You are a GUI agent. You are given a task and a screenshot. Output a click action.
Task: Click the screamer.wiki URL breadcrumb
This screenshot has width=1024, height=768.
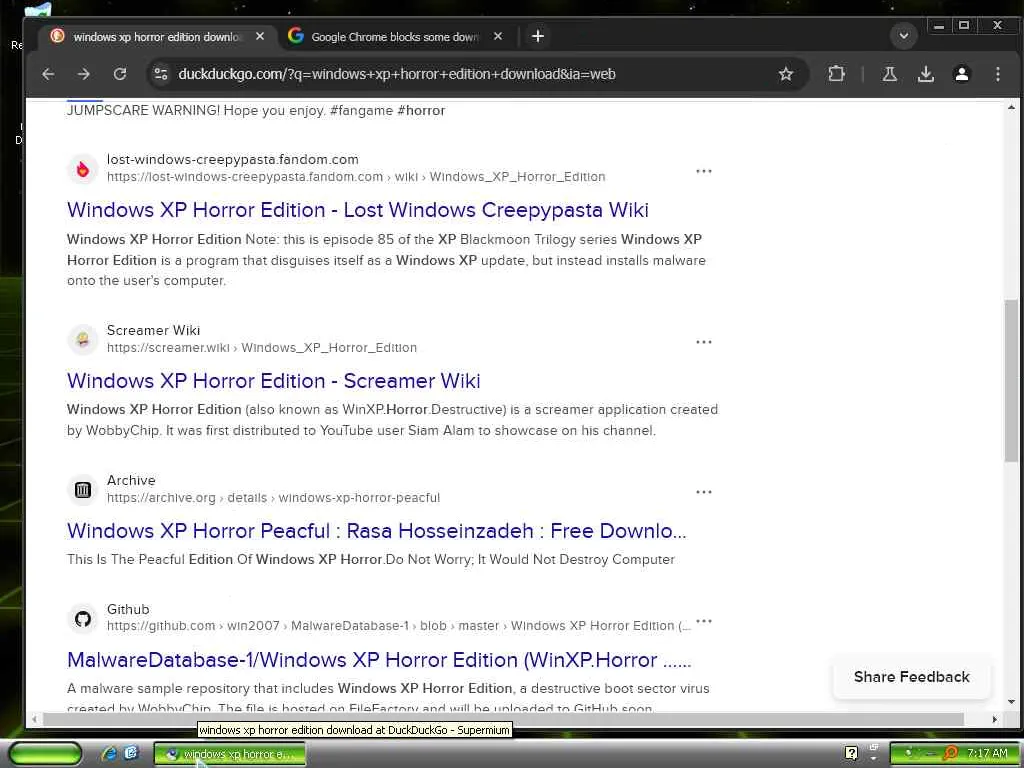262,348
